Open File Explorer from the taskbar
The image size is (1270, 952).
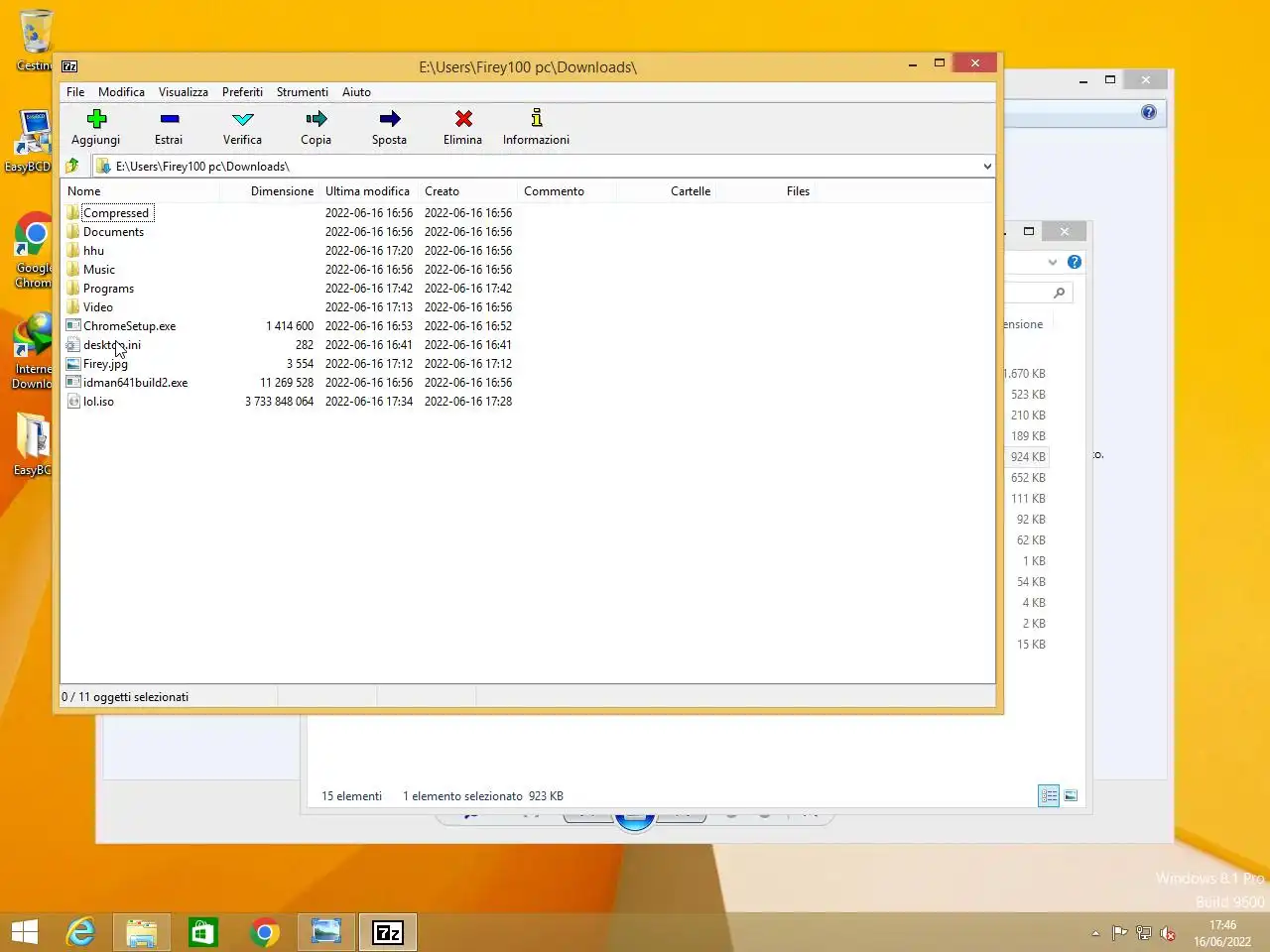pyautogui.click(x=142, y=932)
